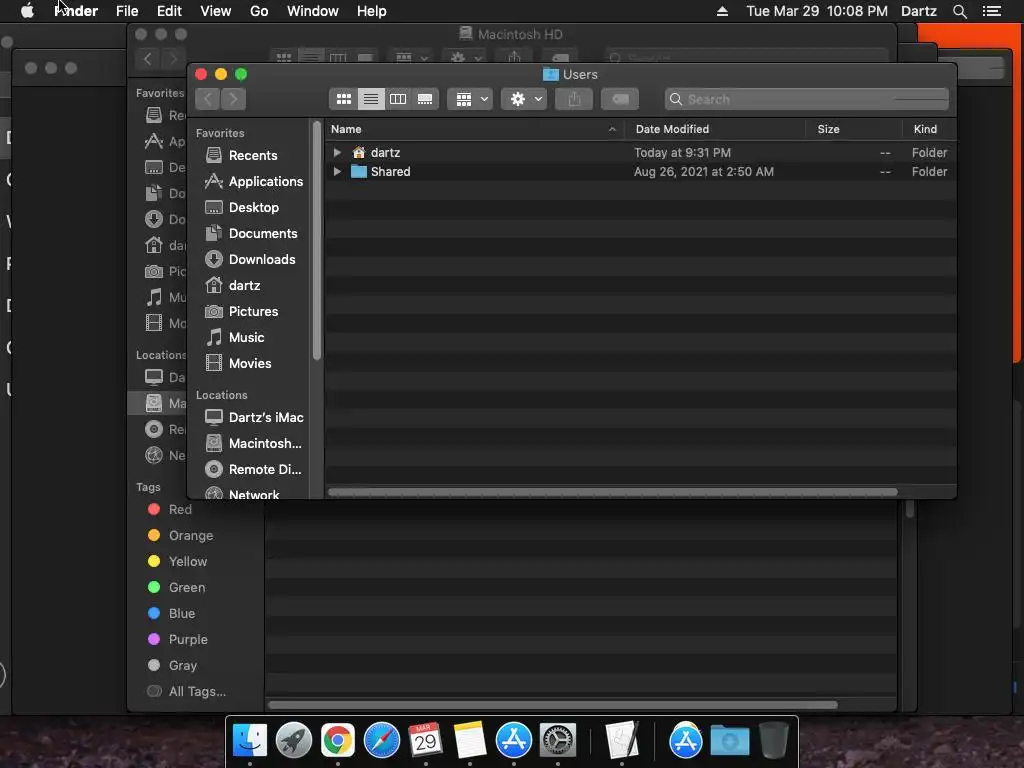Image resolution: width=1024 pixels, height=768 pixels.
Task: Click the Share button in Users toolbar
Action: pyautogui.click(x=574, y=99)
